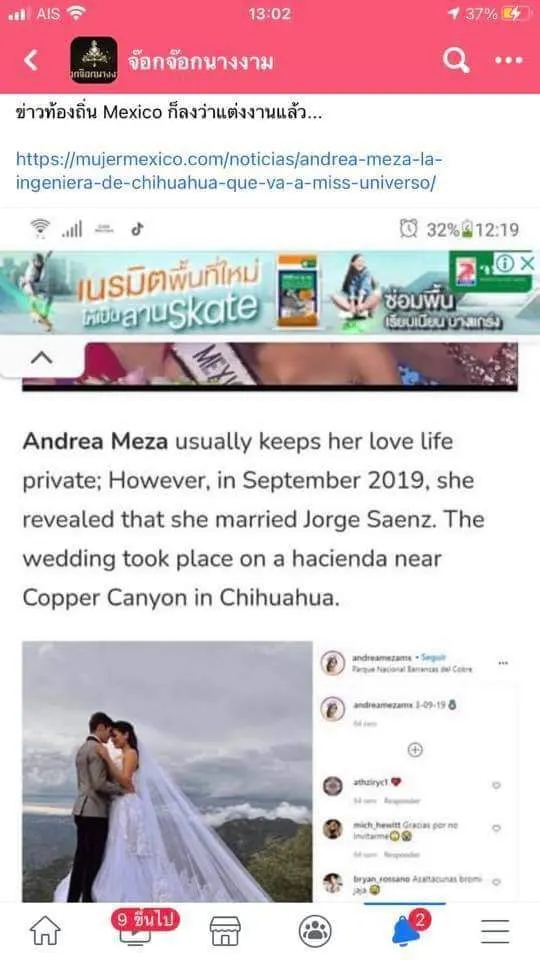
Task: Close the skate floor ad banner
Action: (x=527, y=263)
